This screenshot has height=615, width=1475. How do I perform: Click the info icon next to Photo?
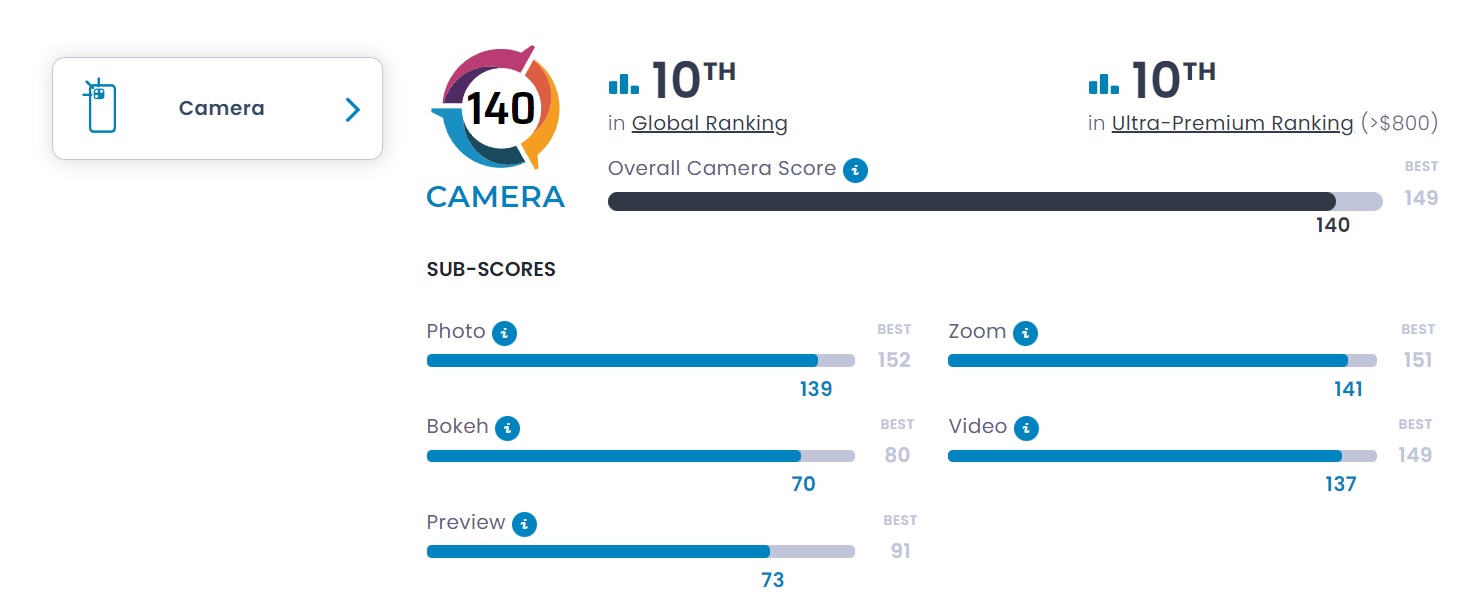click(505, 333)
